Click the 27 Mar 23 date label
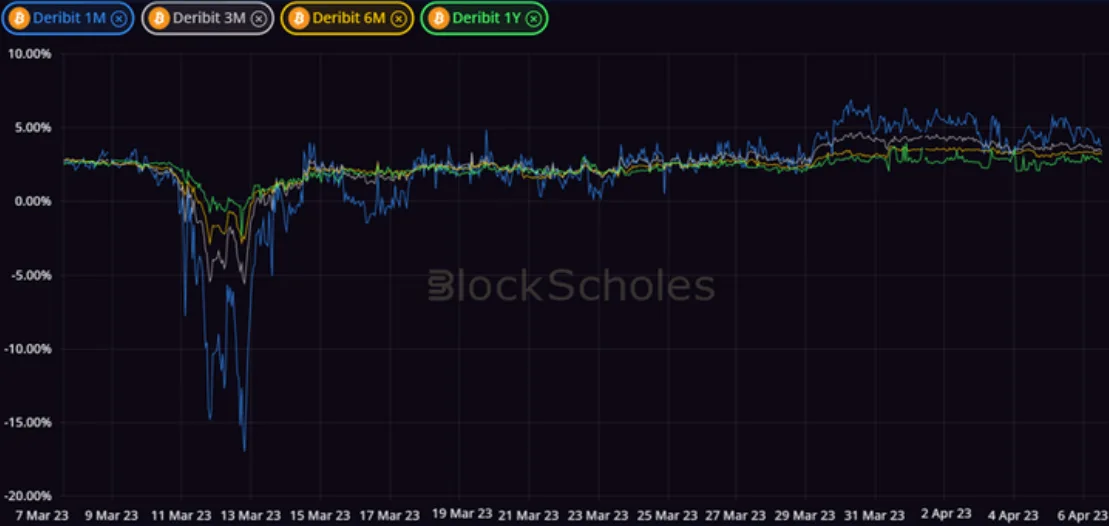 click(x=737, y=515)
